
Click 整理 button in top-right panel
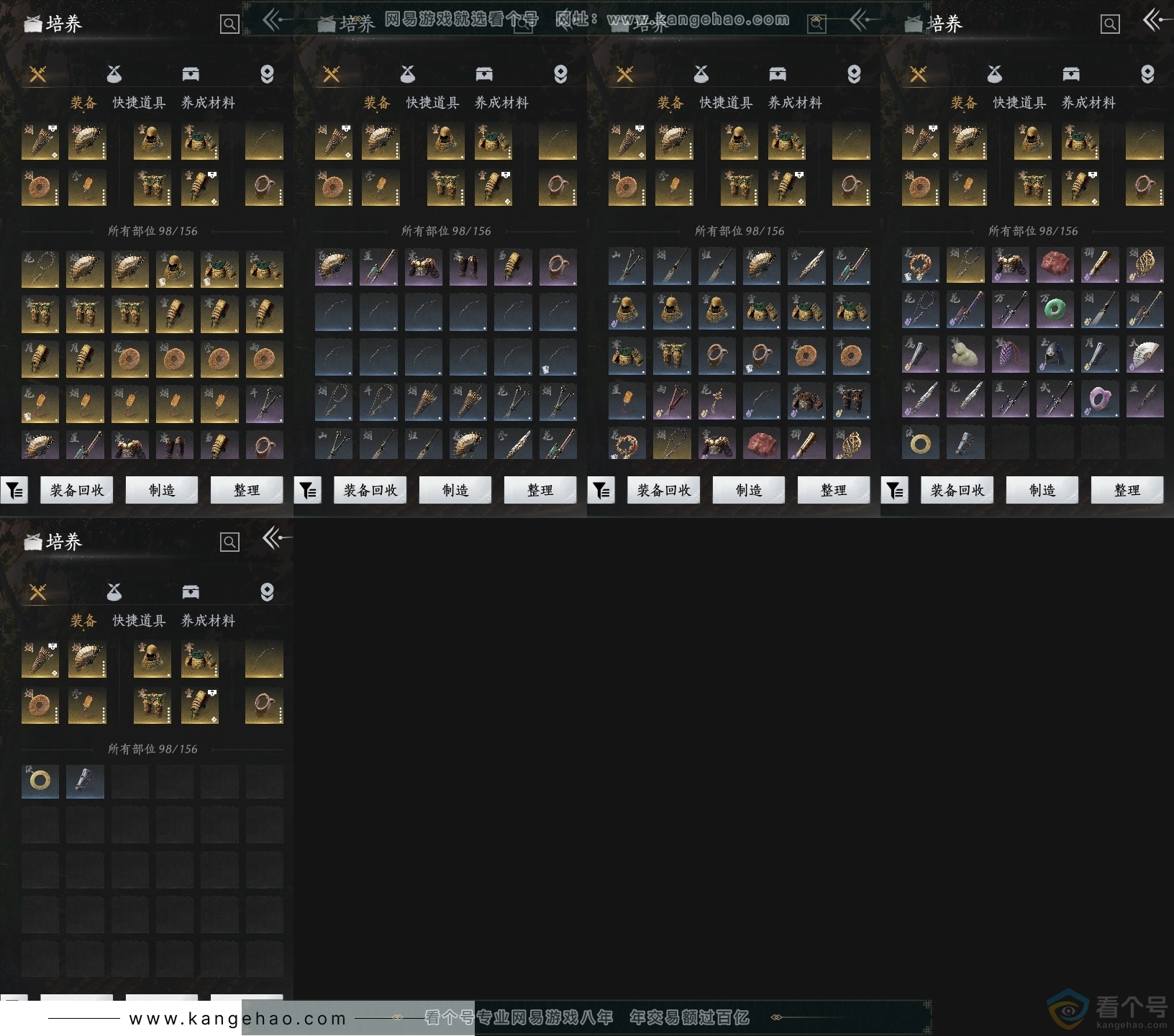coord(1127,490)
